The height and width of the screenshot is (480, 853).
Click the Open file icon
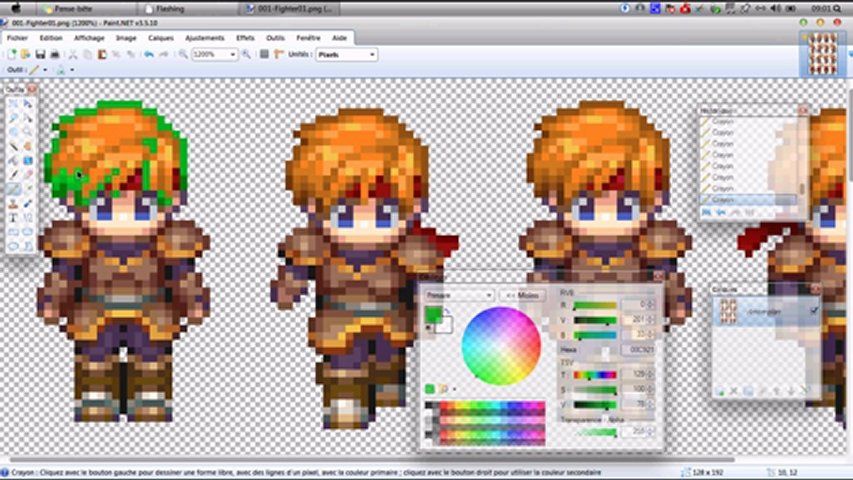(x=25, y=54)
